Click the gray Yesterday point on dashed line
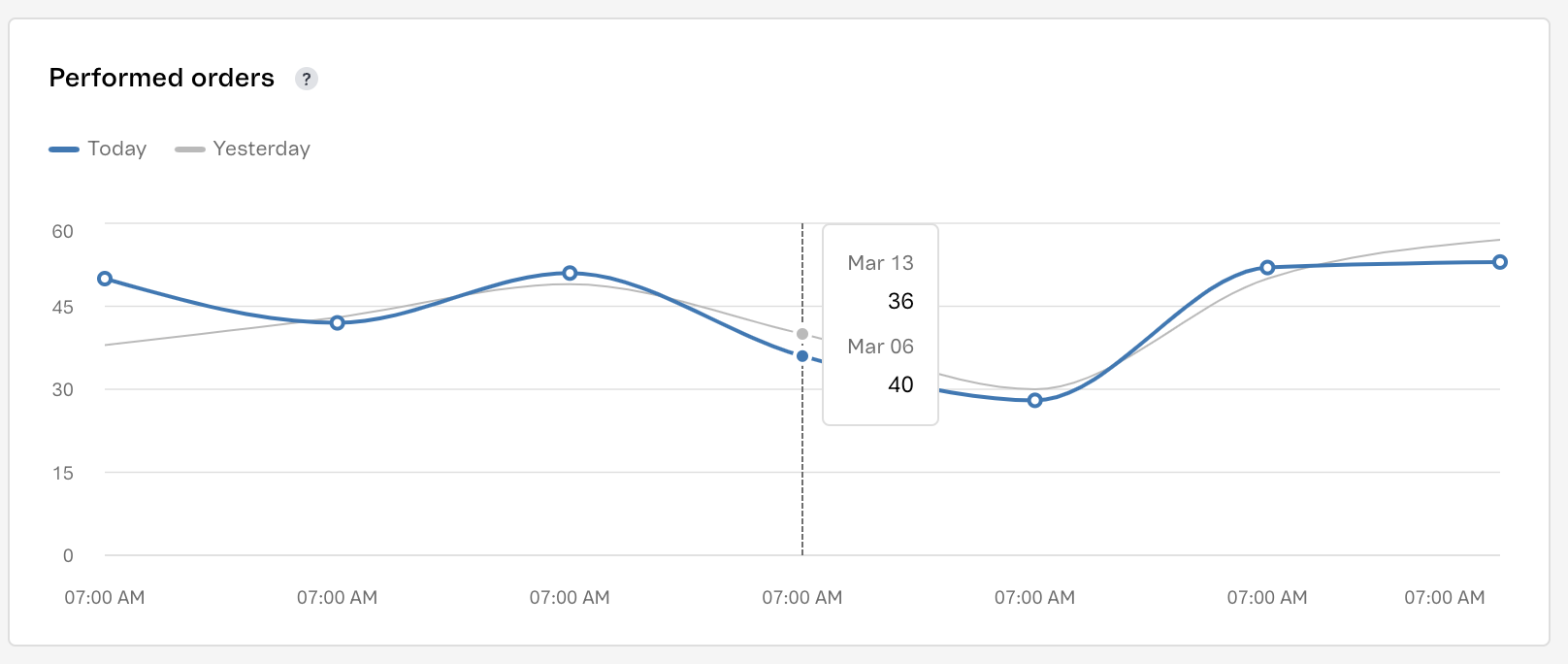 [802, 334]
